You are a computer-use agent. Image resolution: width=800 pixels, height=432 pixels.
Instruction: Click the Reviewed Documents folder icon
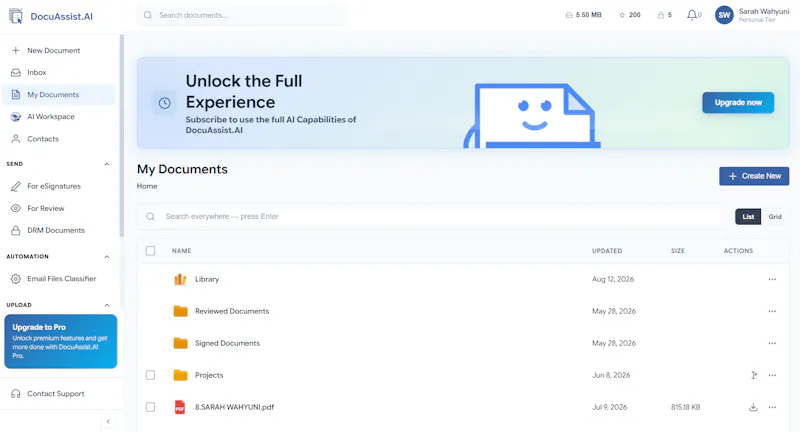pos(180,311)
